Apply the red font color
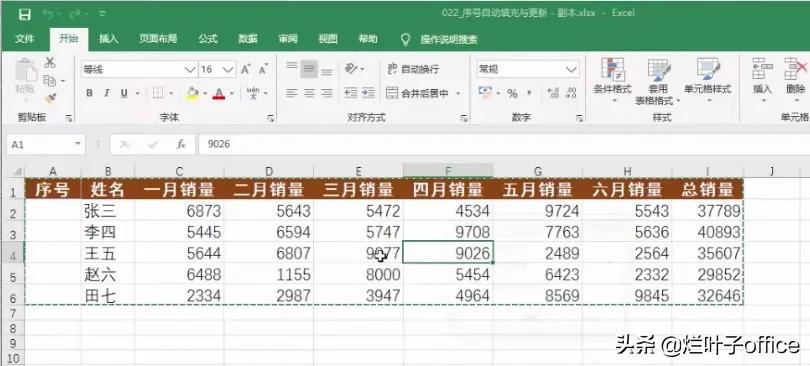 [219, 93]
